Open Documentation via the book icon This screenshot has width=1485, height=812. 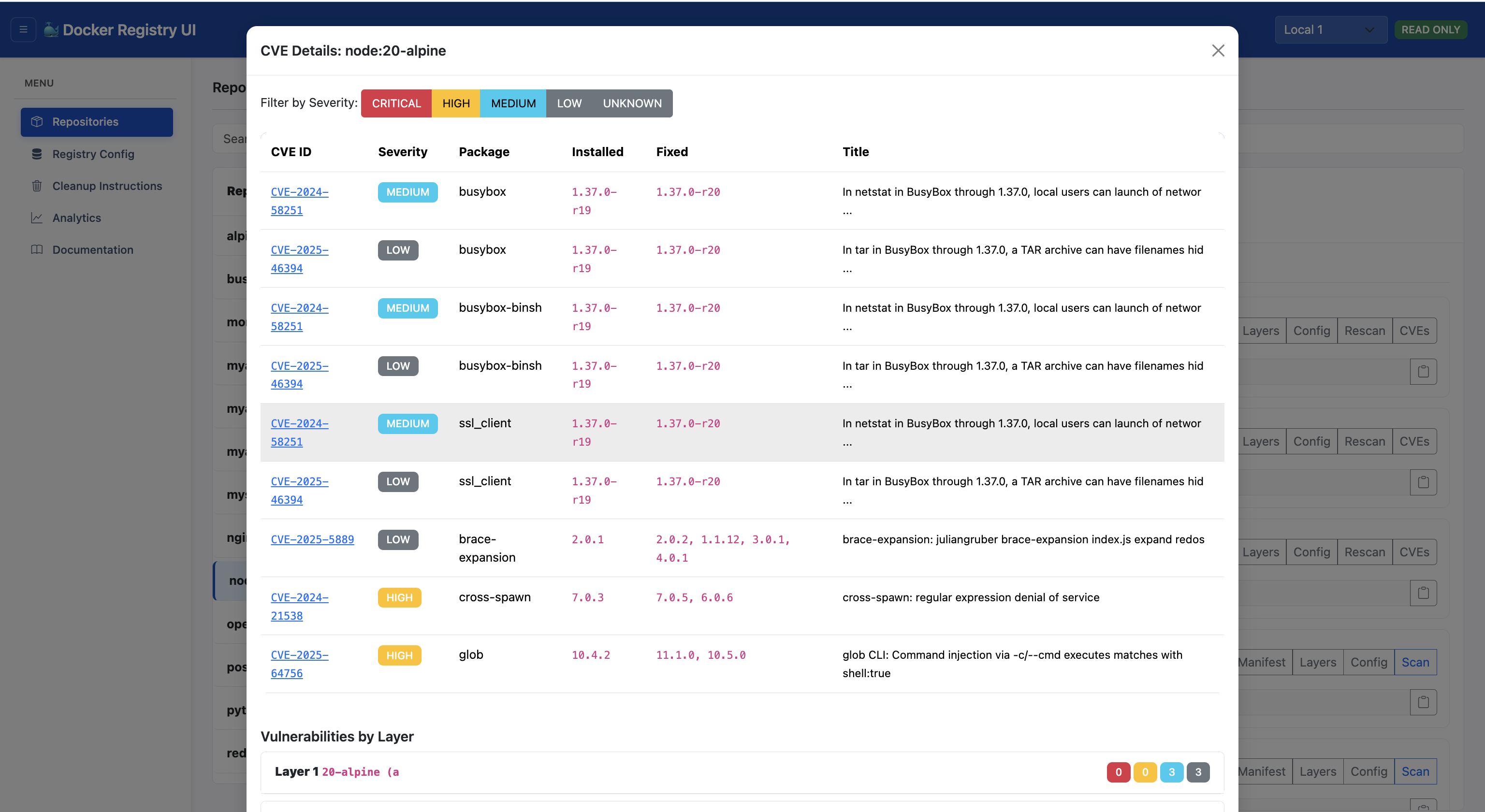point(36,249)
